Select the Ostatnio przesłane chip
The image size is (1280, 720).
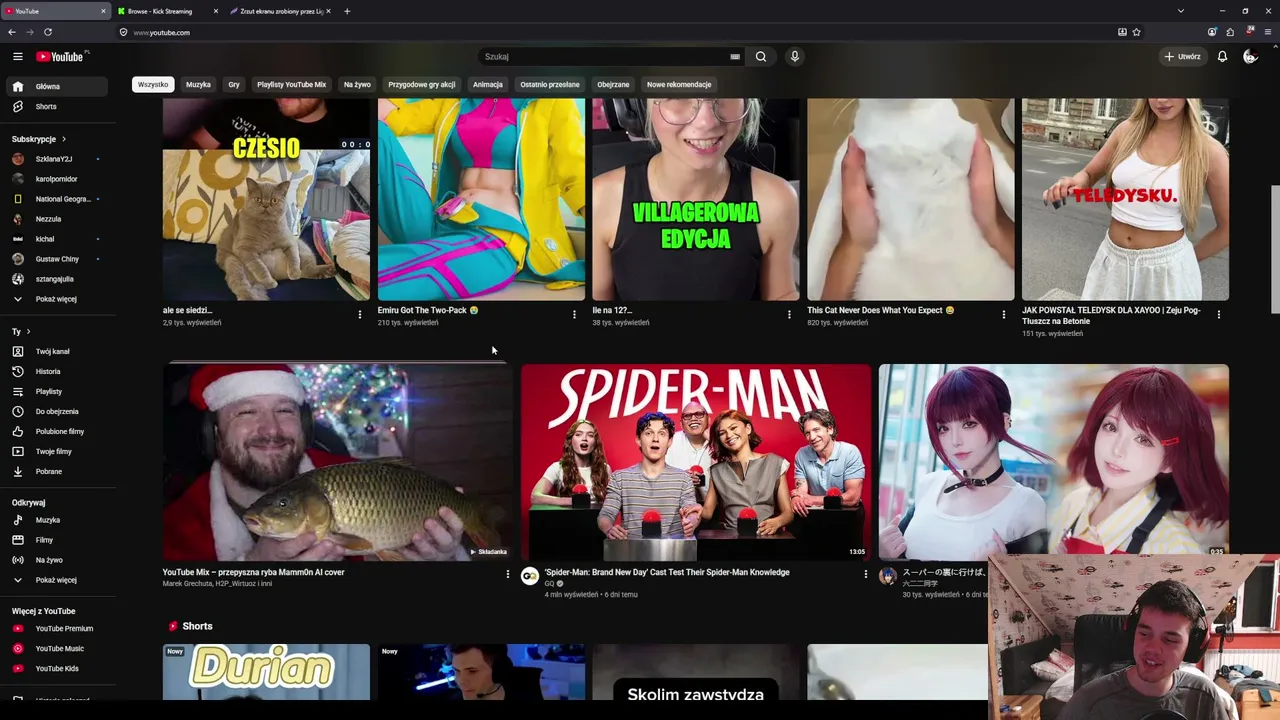tap(550, 85)
